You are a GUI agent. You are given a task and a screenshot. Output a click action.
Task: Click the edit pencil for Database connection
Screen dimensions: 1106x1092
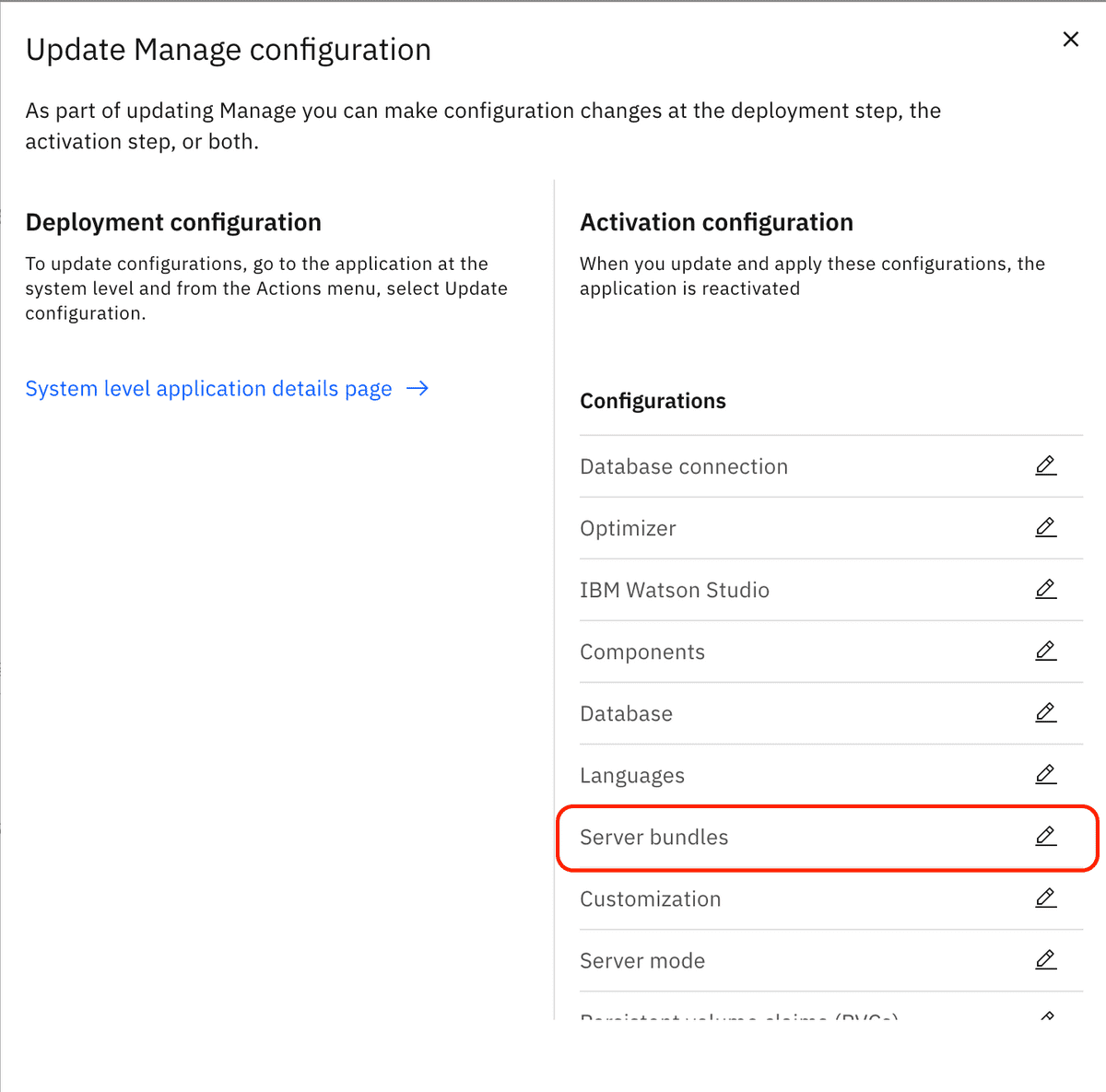click(1045, 466)
